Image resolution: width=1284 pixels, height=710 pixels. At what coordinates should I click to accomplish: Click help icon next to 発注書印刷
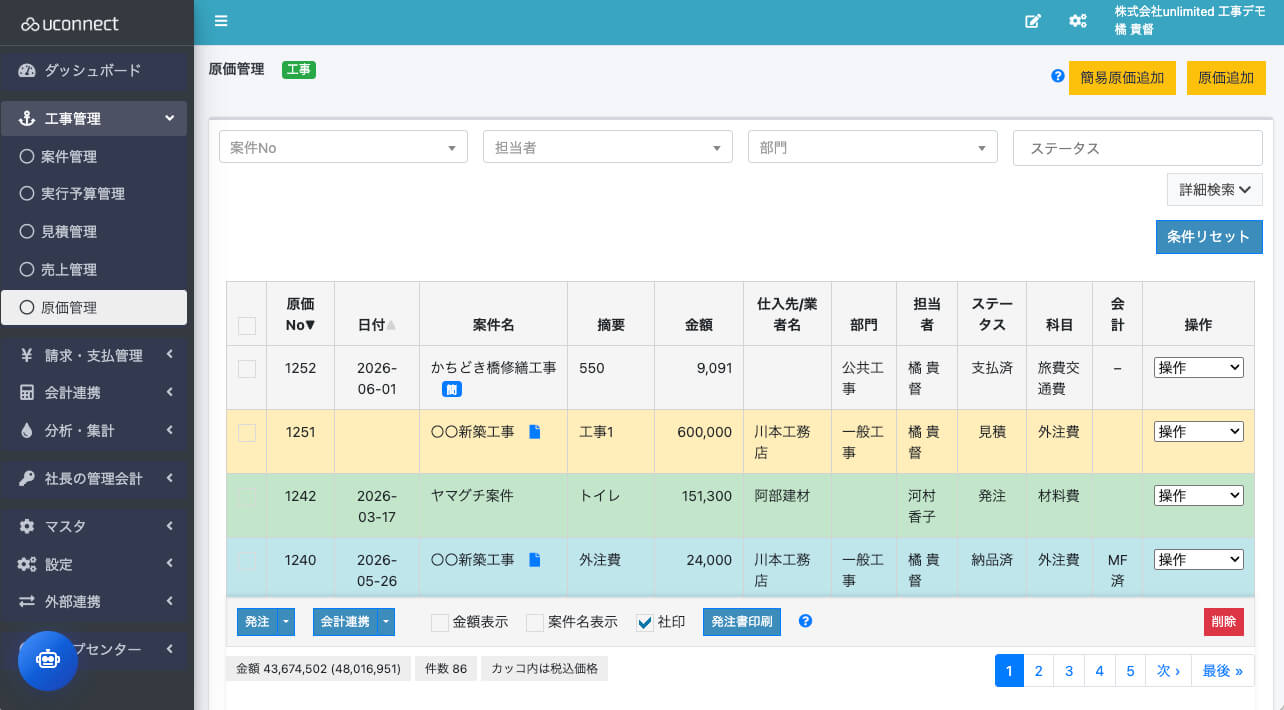tap(805, 621)
